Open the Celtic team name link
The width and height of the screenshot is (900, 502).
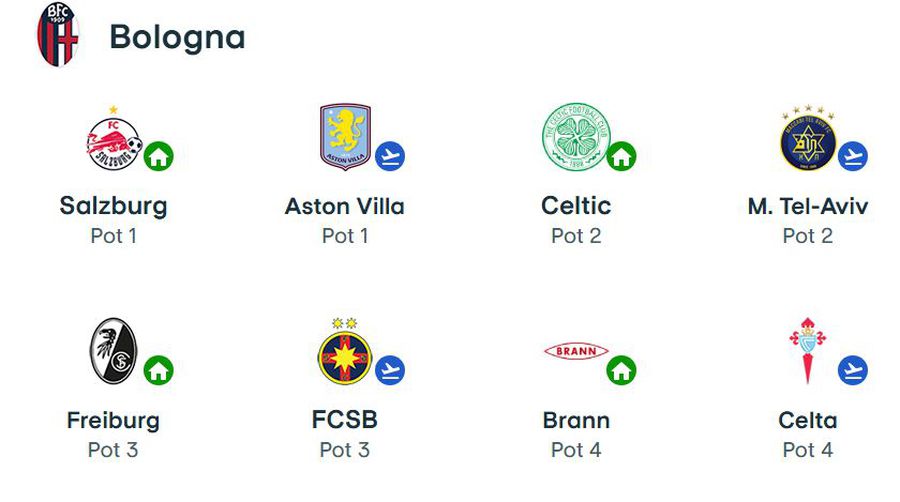[576, 206]
